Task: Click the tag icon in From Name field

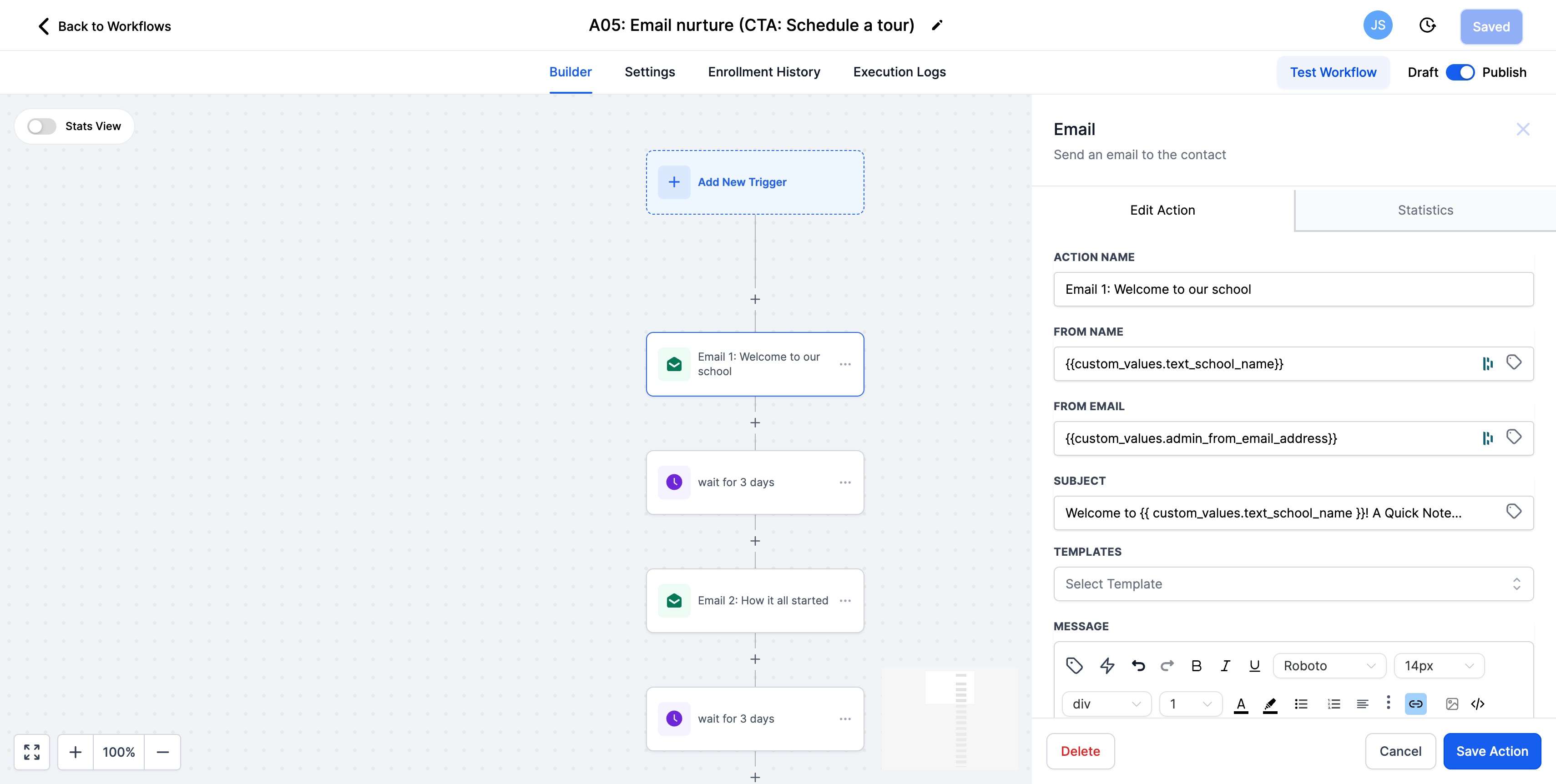Action: [1514, 362]
